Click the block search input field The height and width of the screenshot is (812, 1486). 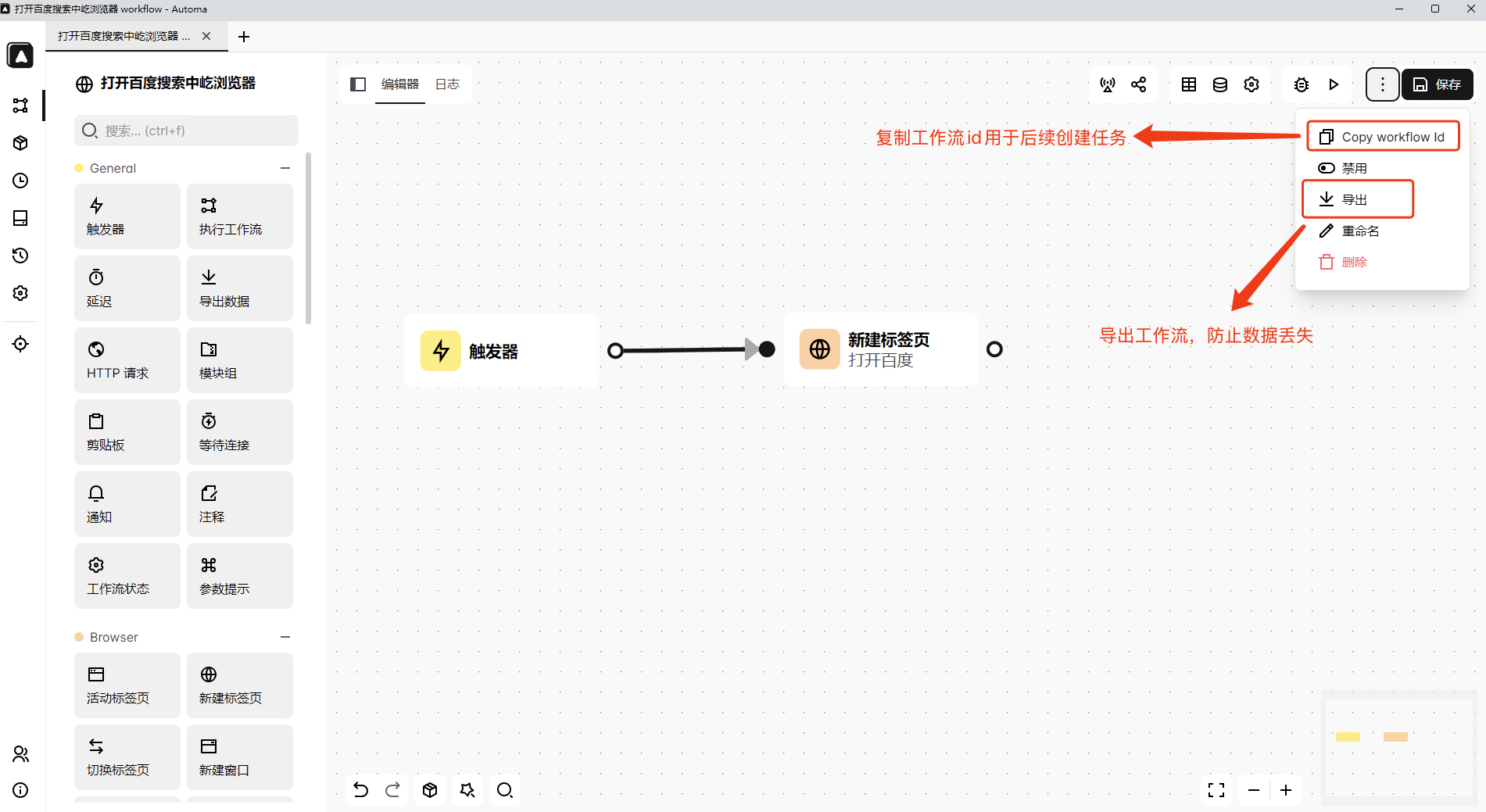(188, 131)
